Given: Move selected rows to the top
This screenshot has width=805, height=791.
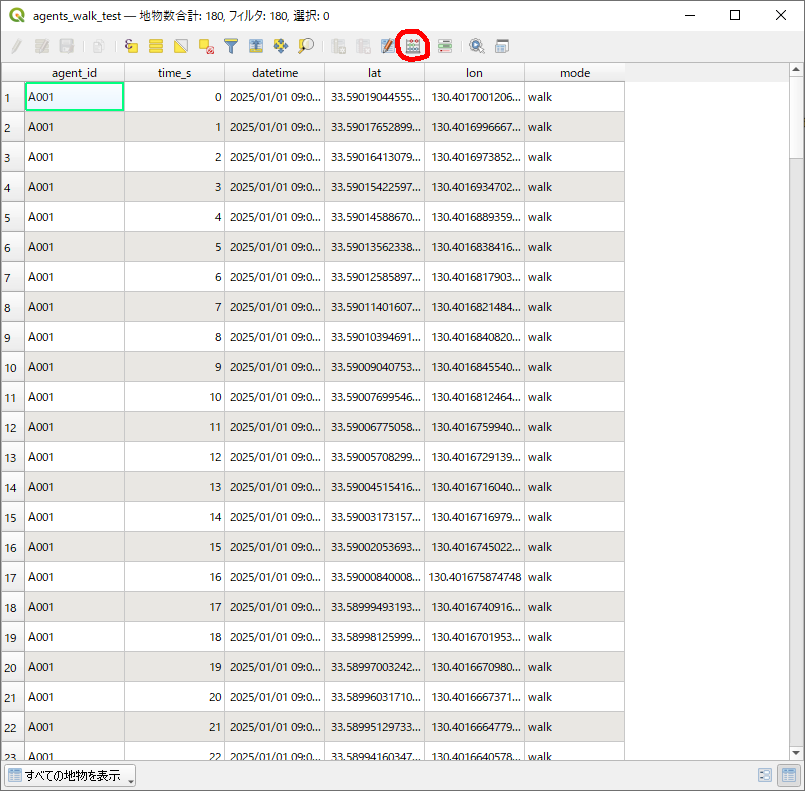Looking at the screenshot, I should (256, 46).
